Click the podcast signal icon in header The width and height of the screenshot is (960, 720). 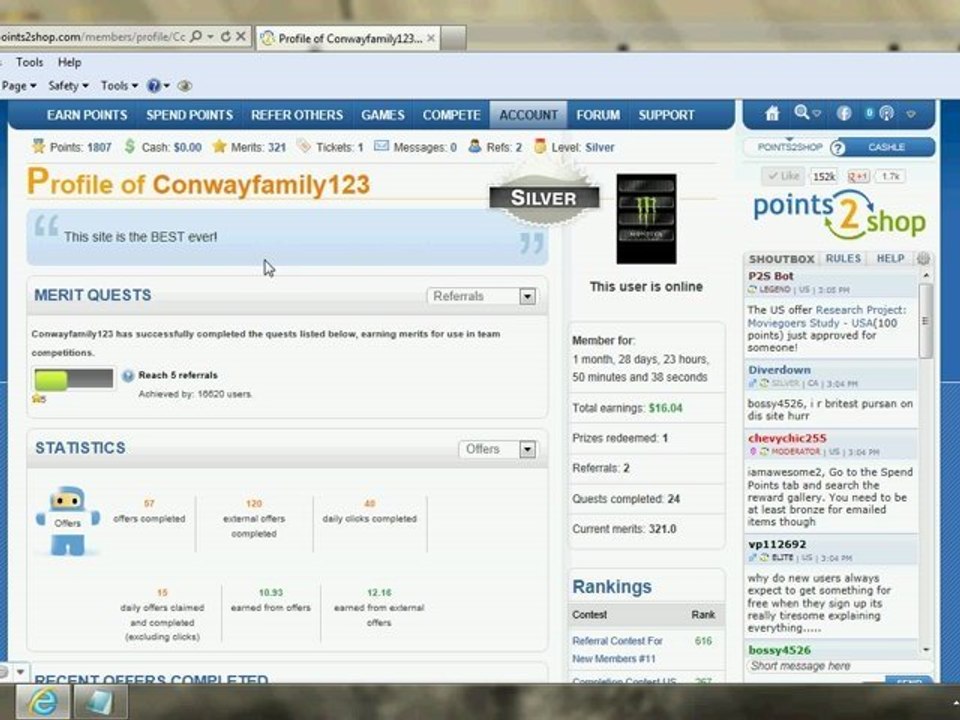click(x=886, y=113)
